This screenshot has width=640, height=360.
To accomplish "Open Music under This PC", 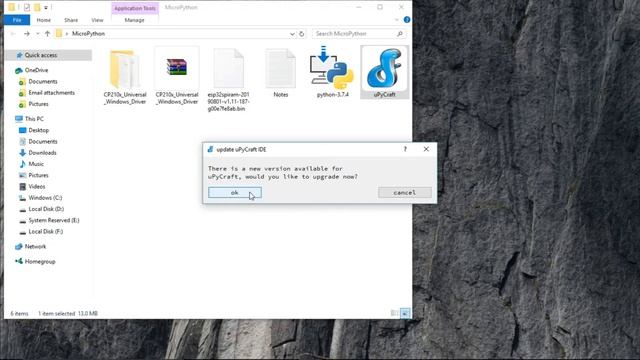I will (36, 164).
